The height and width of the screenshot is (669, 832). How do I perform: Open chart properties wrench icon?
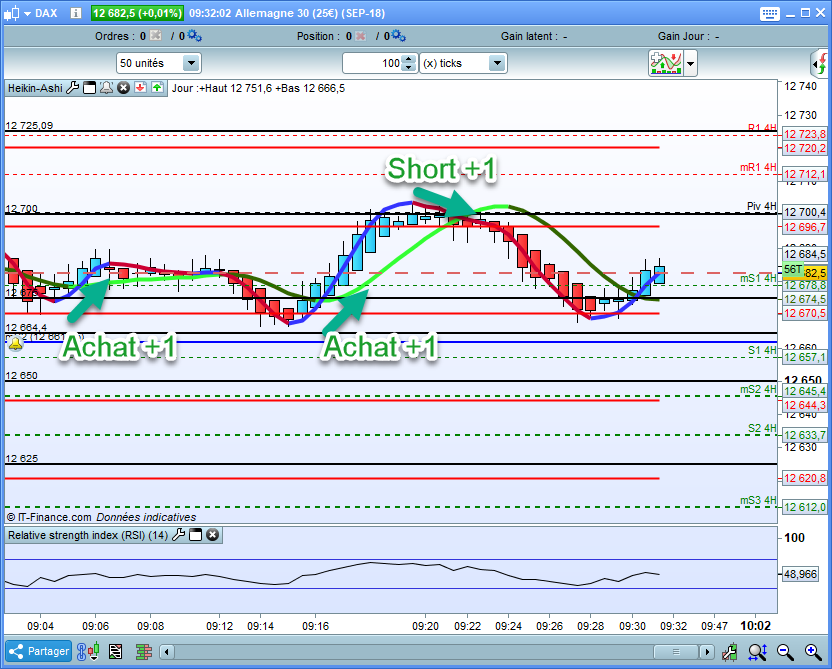(730, 651)
